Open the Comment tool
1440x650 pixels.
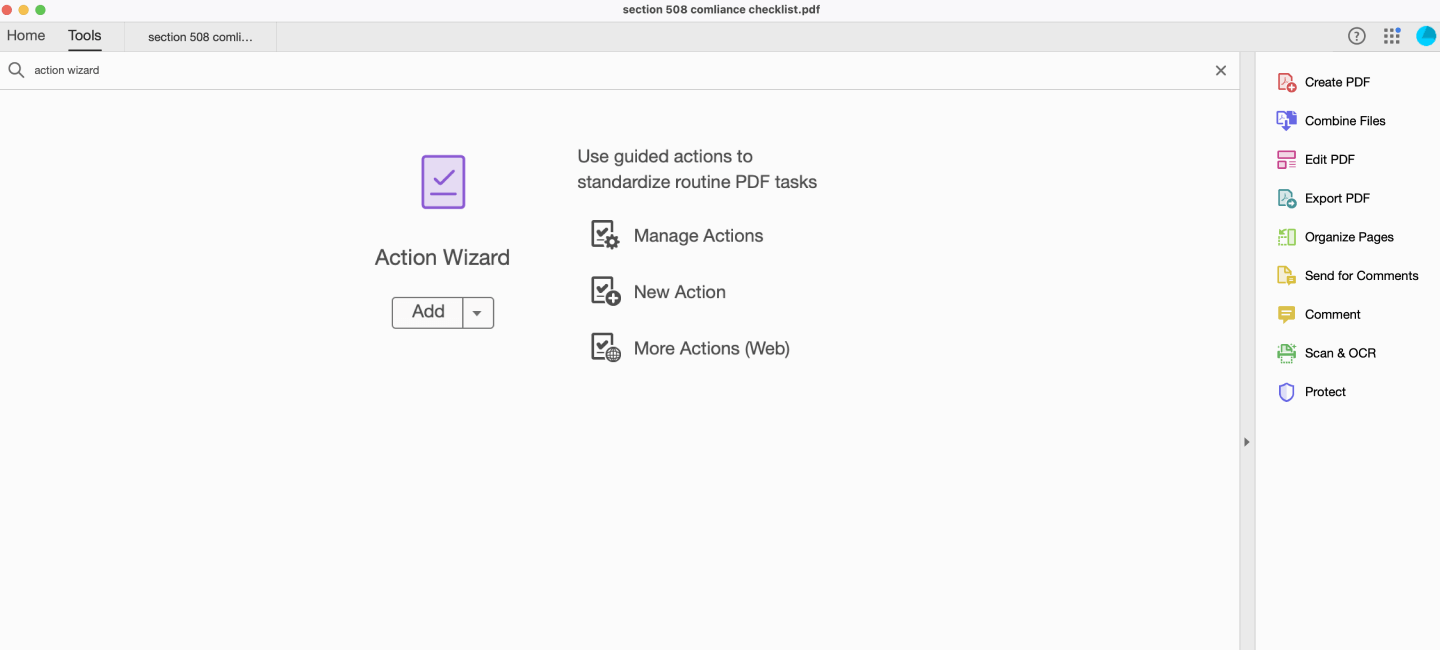(x=1331, y=314)
